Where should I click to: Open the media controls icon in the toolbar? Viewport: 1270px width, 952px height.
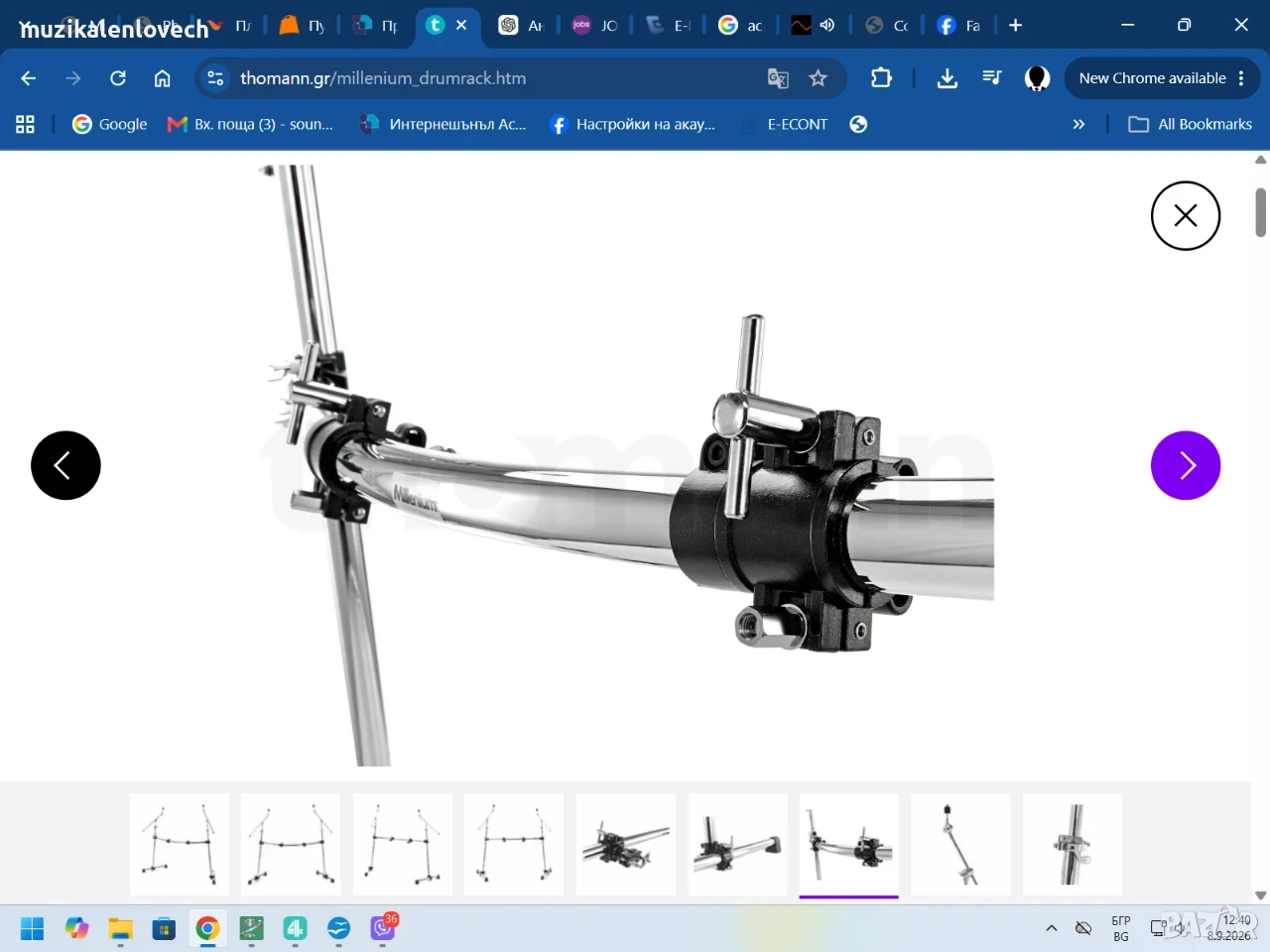[x=992, y=78]
